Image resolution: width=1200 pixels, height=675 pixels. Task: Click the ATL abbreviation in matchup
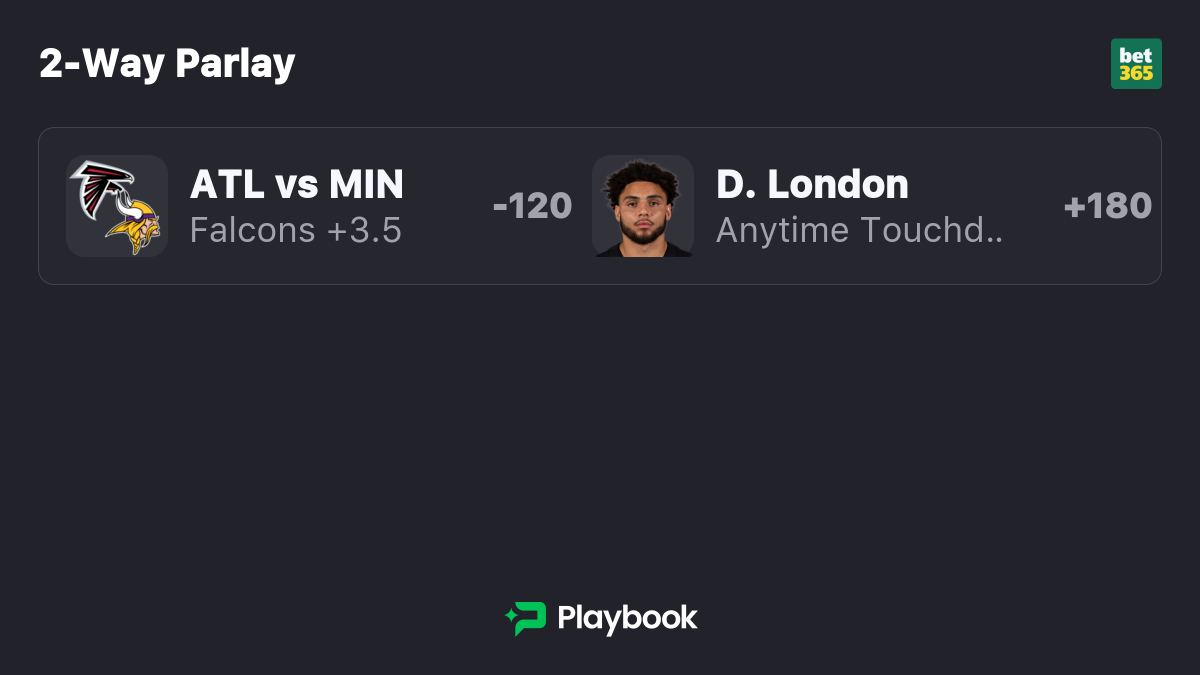click(x=226, y=184)
